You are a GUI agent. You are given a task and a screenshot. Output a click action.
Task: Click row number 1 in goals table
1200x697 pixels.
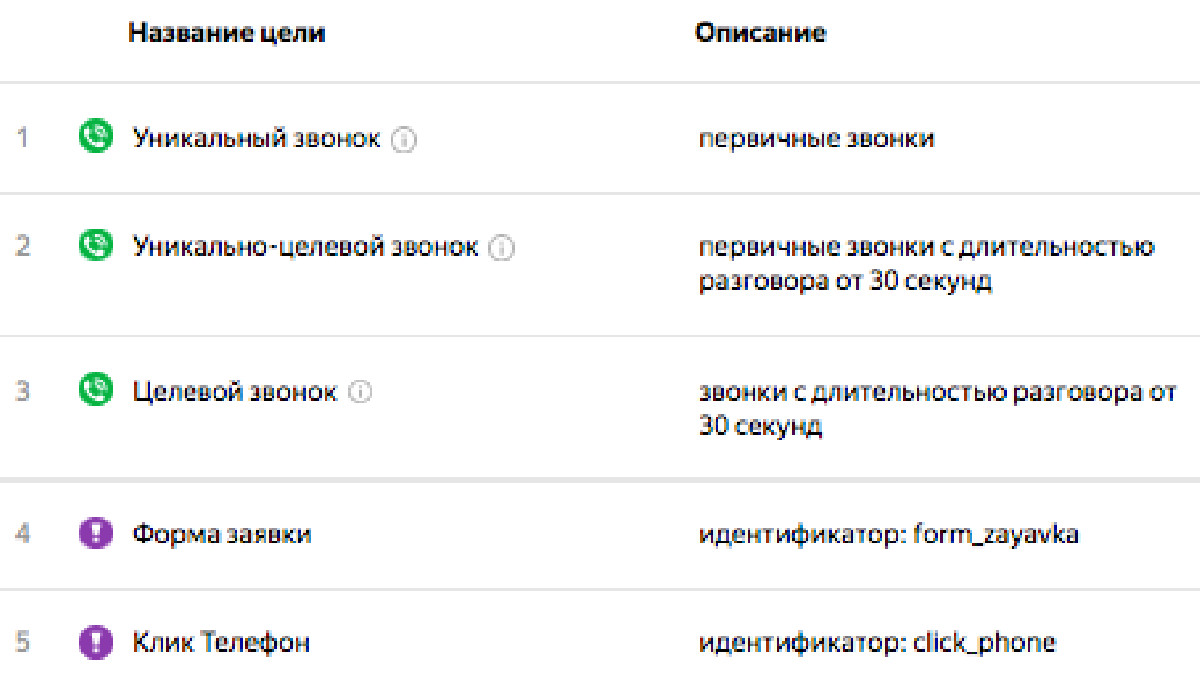pos(22,137)
